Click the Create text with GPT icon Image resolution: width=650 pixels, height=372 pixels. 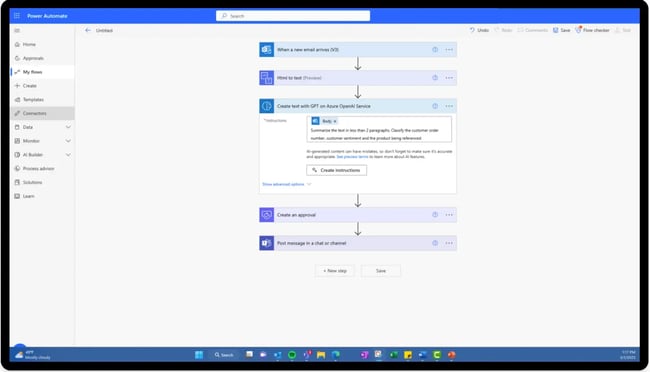pyautogui.click(x=267, y=106)
